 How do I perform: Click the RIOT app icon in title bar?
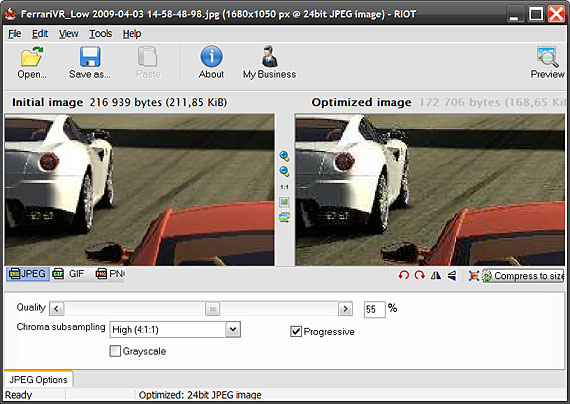[x=10, y=14]
